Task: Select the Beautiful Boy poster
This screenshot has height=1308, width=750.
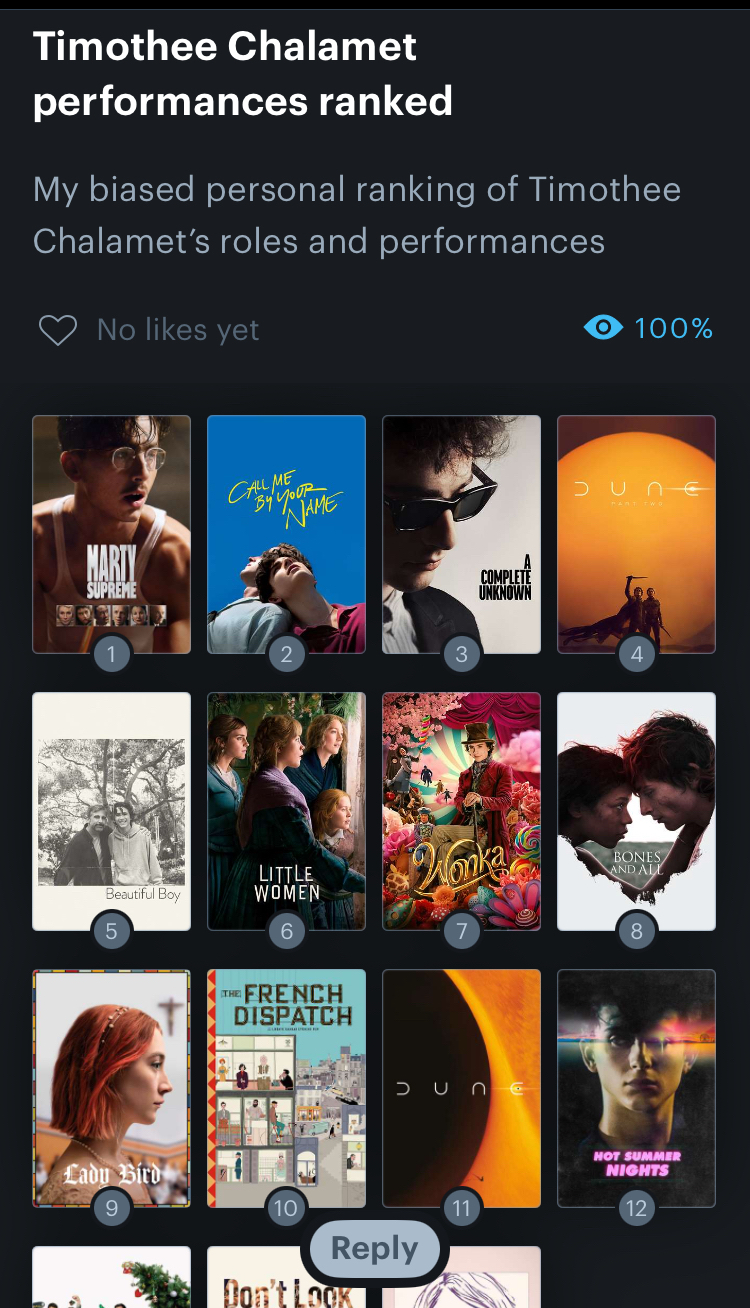Action: click(111, 805)
